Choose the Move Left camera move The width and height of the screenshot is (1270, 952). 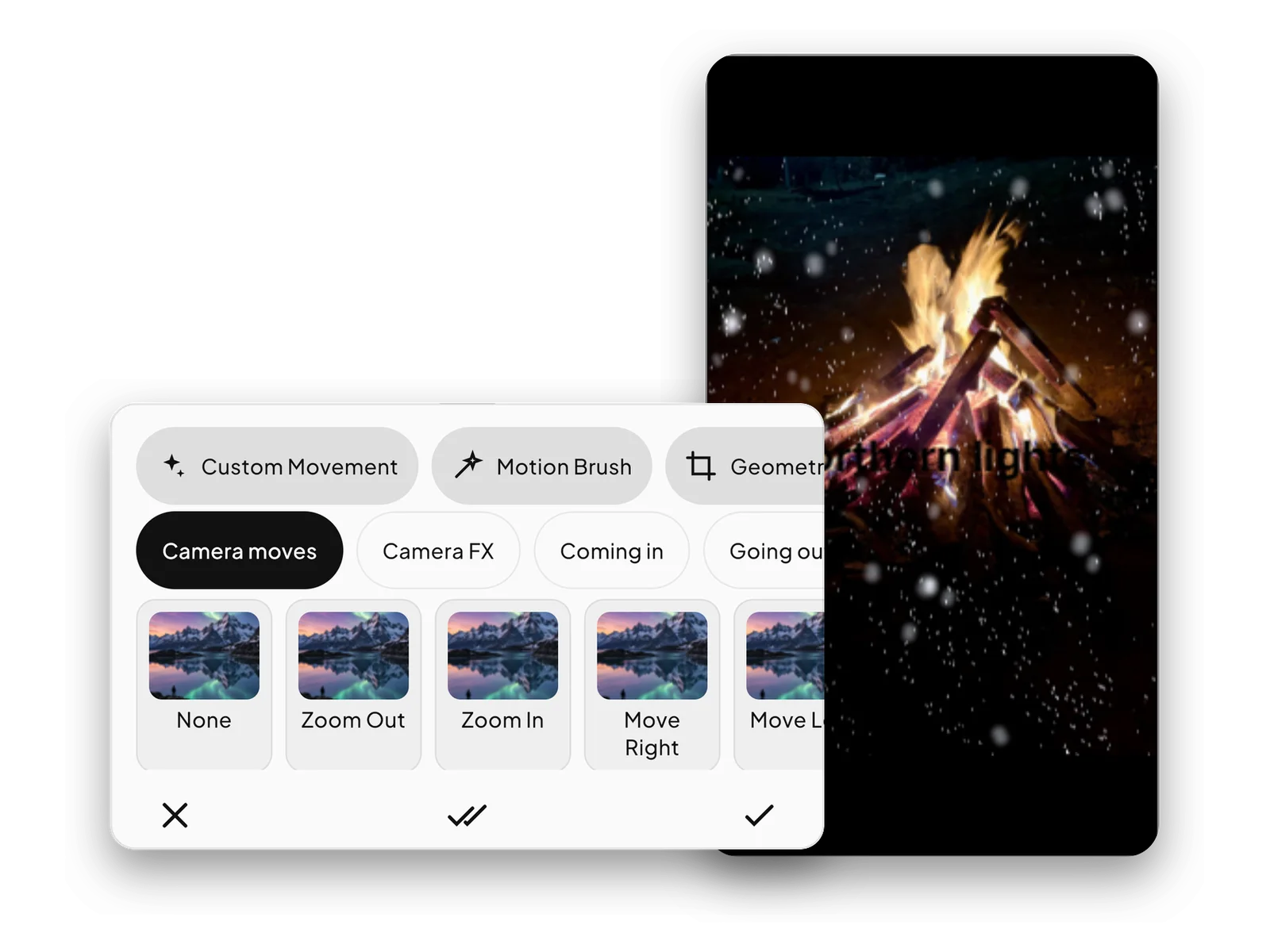click(x=779, y=685)
